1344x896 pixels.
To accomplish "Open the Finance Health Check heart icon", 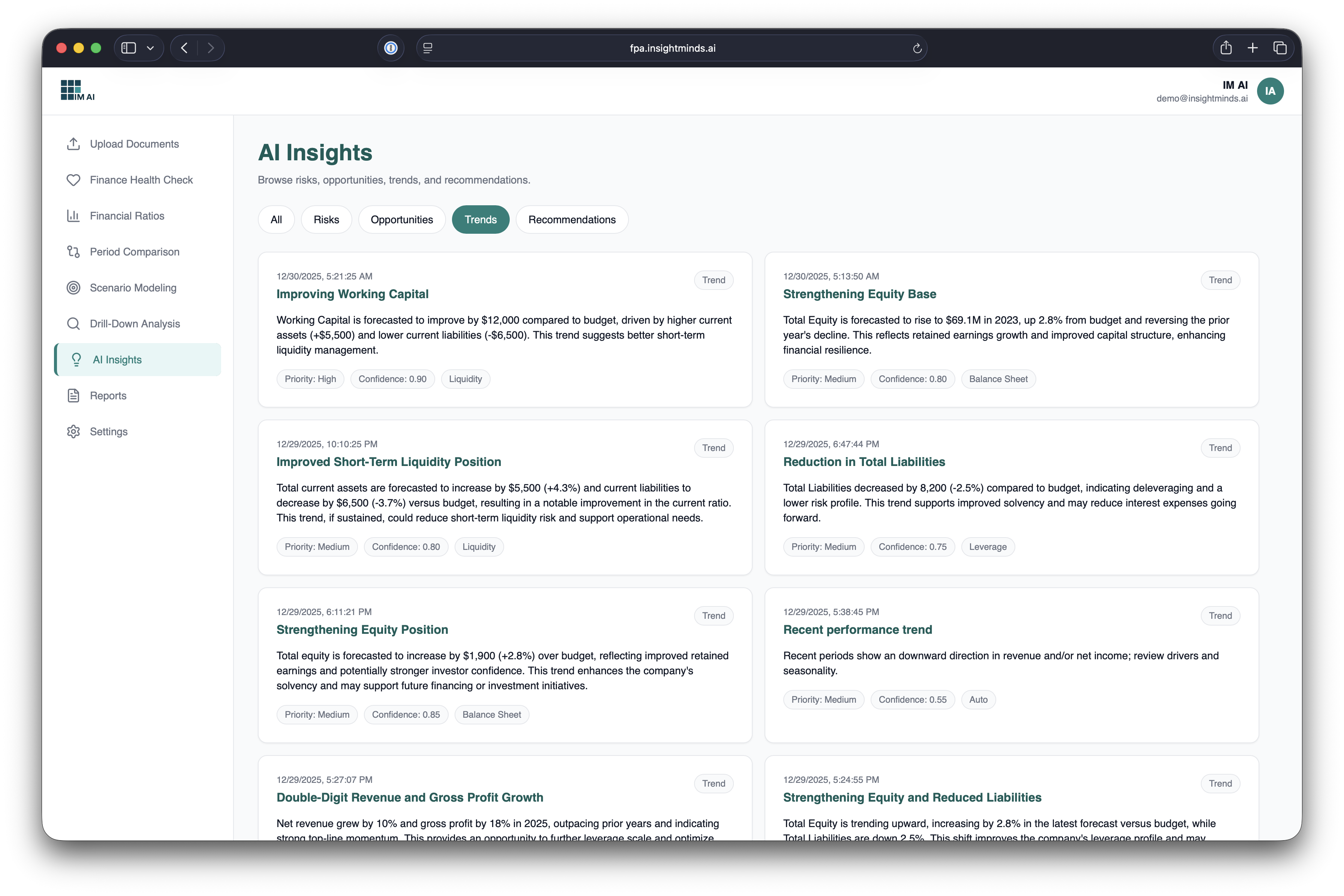I will 73,180.
